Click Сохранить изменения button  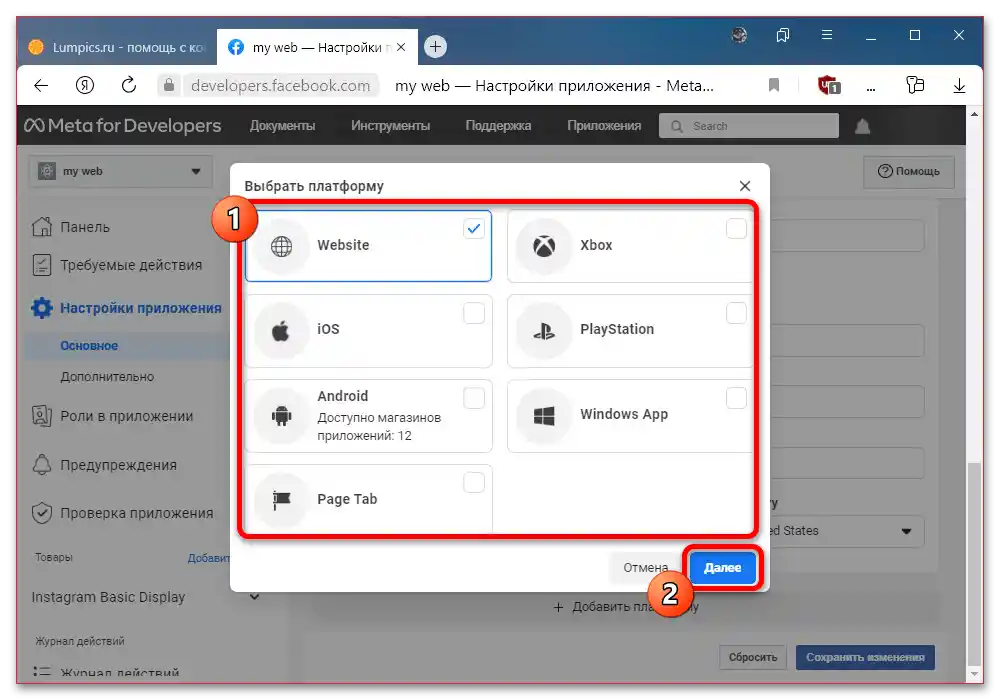pos(865,657)
